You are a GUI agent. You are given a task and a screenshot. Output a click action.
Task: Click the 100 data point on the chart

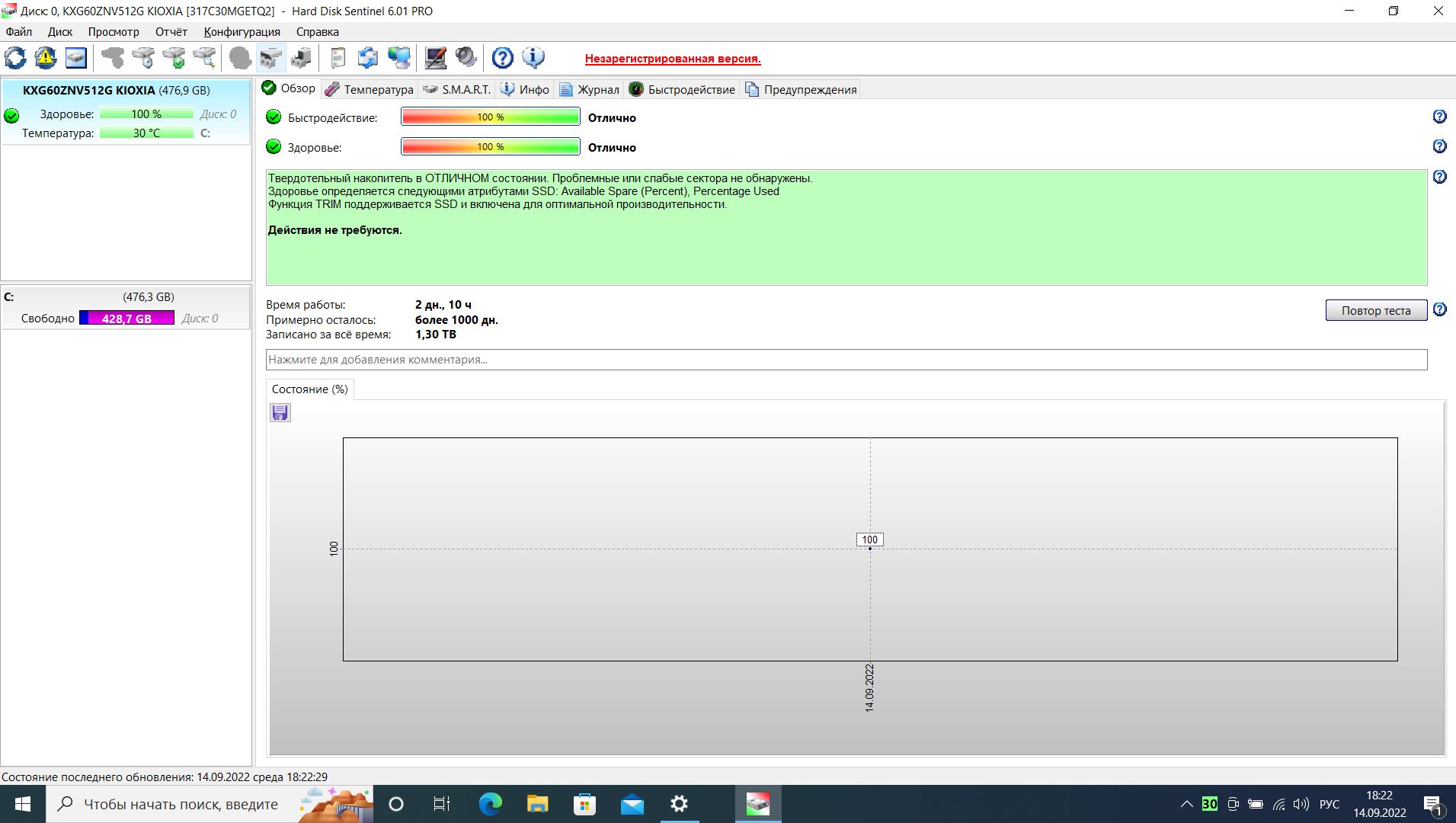point(869,548)
